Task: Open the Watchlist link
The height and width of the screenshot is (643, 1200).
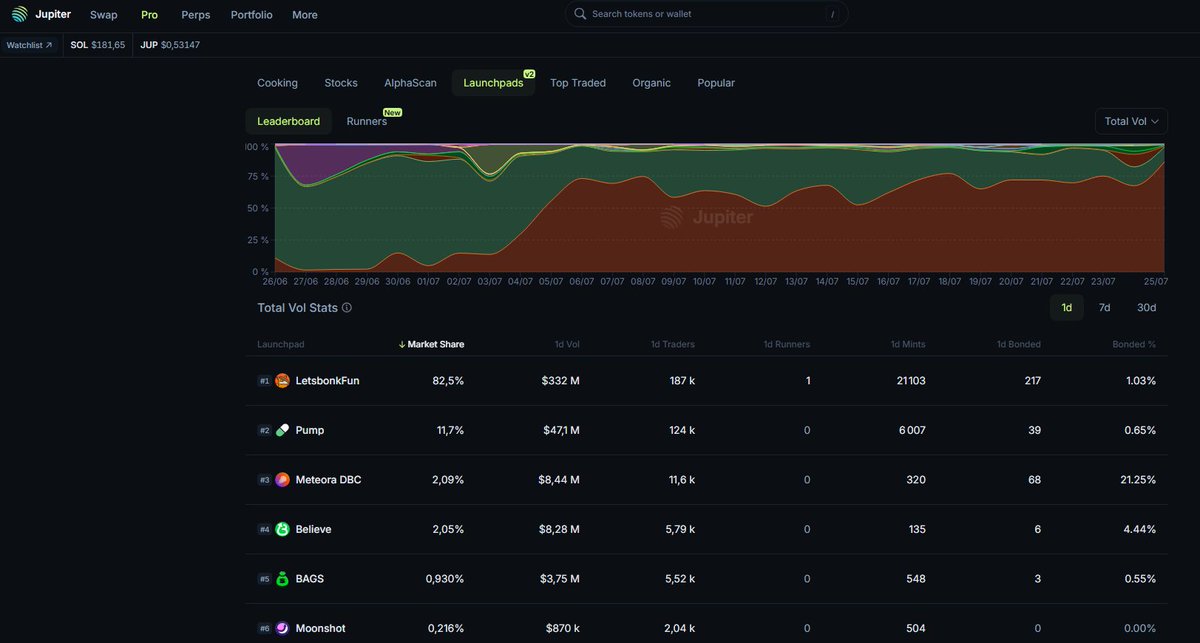Action: point(29,45)
